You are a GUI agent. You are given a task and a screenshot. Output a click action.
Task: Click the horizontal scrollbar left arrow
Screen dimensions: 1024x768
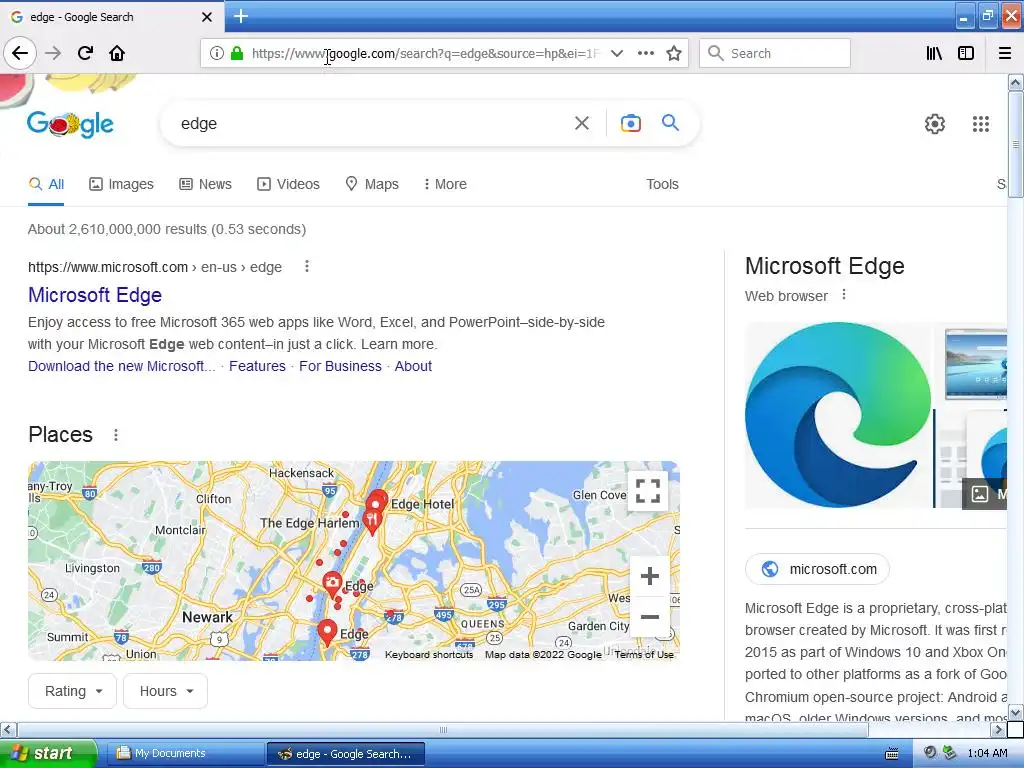coord(8,729)
